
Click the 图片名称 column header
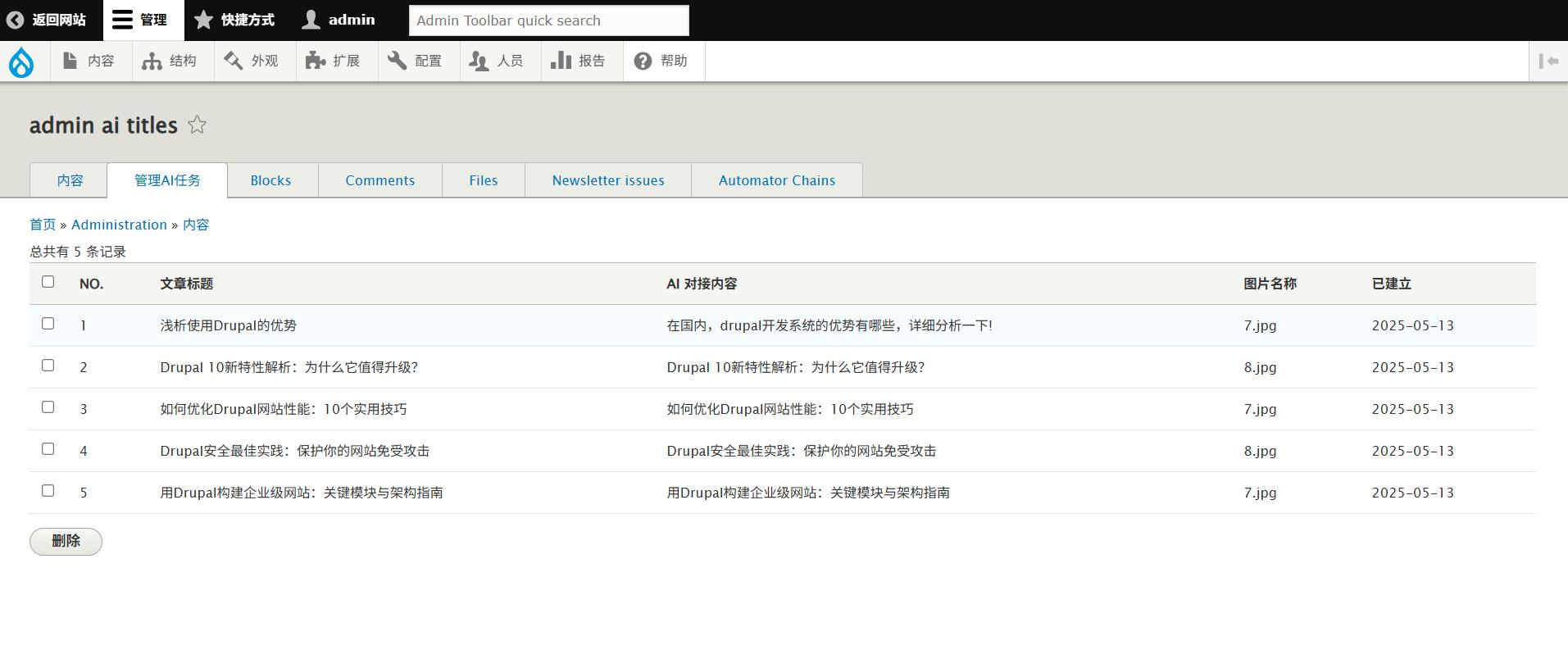pyautogui.click(x=1270, y=284)
